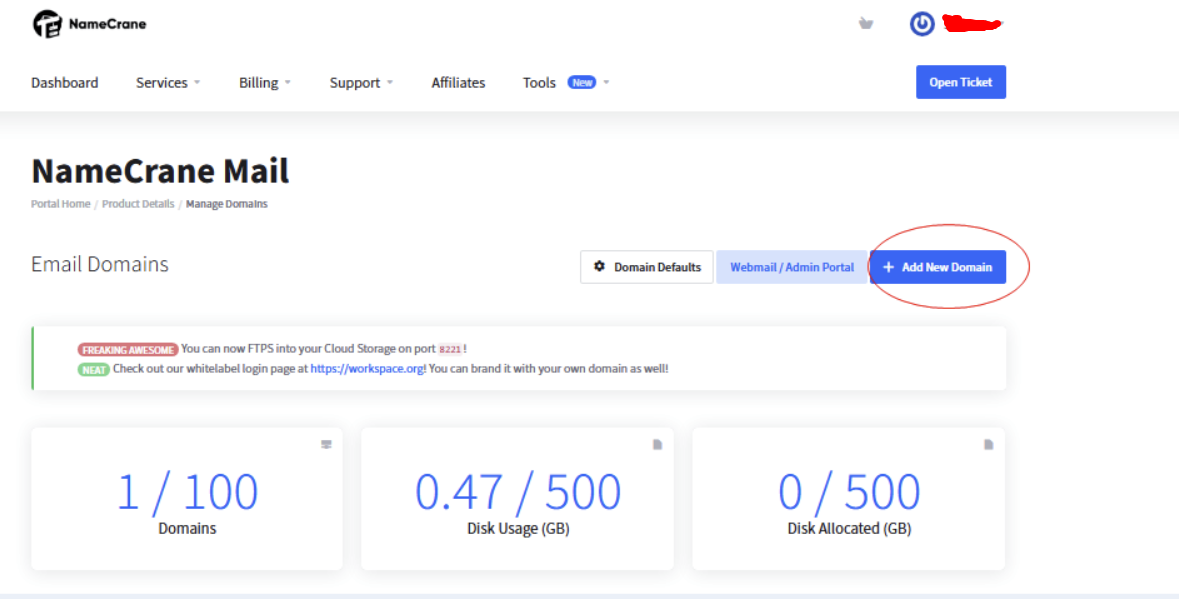Image resolution: width=1179 pixels, height=599 pixels.
Task: Open Domain Defaults settings
Action: 647,267
